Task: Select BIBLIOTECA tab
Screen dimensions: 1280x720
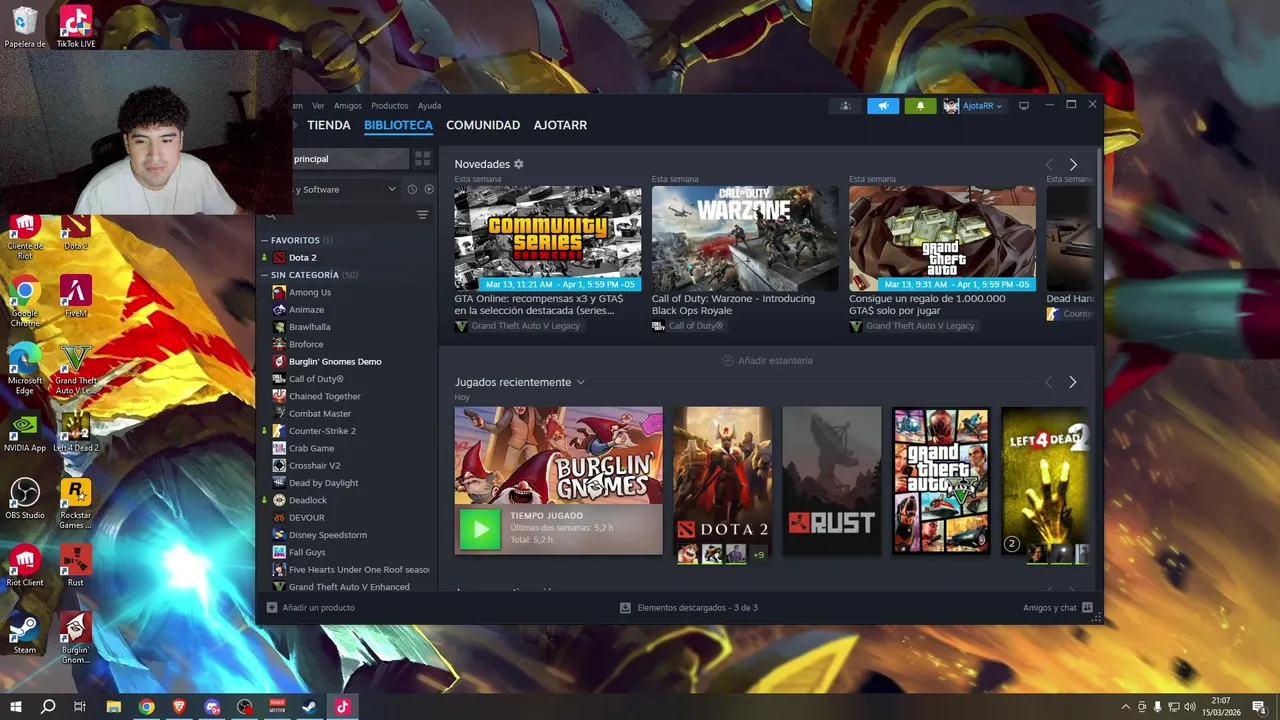Action: click(x=398, y=125)
